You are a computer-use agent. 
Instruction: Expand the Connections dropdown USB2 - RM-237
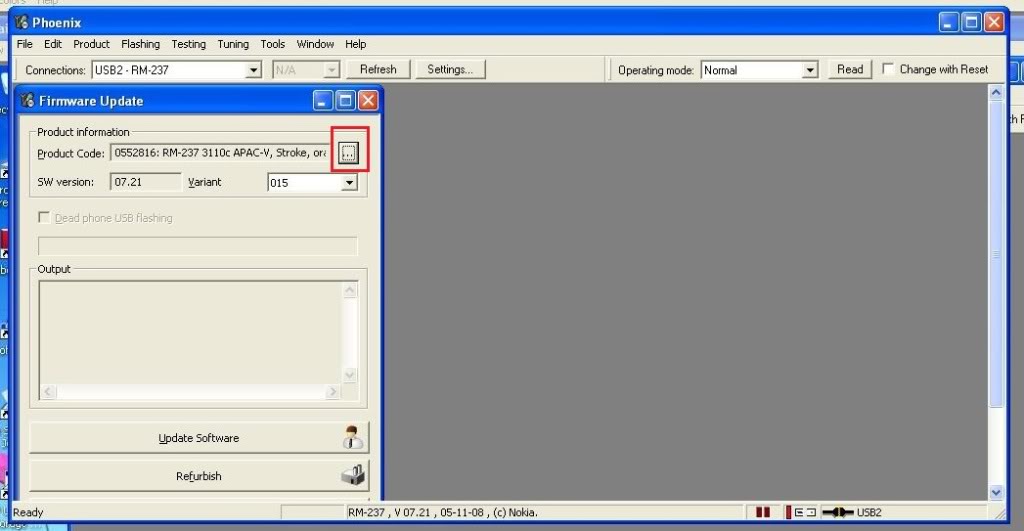pyautogui.click(x=253, y=70)
